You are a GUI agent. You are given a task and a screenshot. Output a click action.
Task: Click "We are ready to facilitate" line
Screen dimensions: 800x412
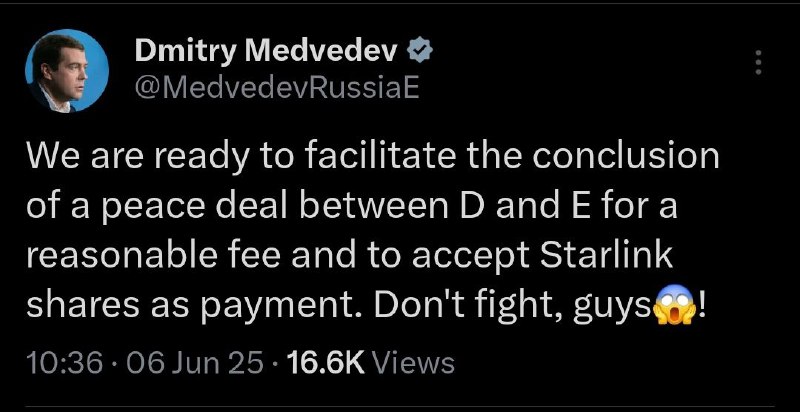coord(240,157)
